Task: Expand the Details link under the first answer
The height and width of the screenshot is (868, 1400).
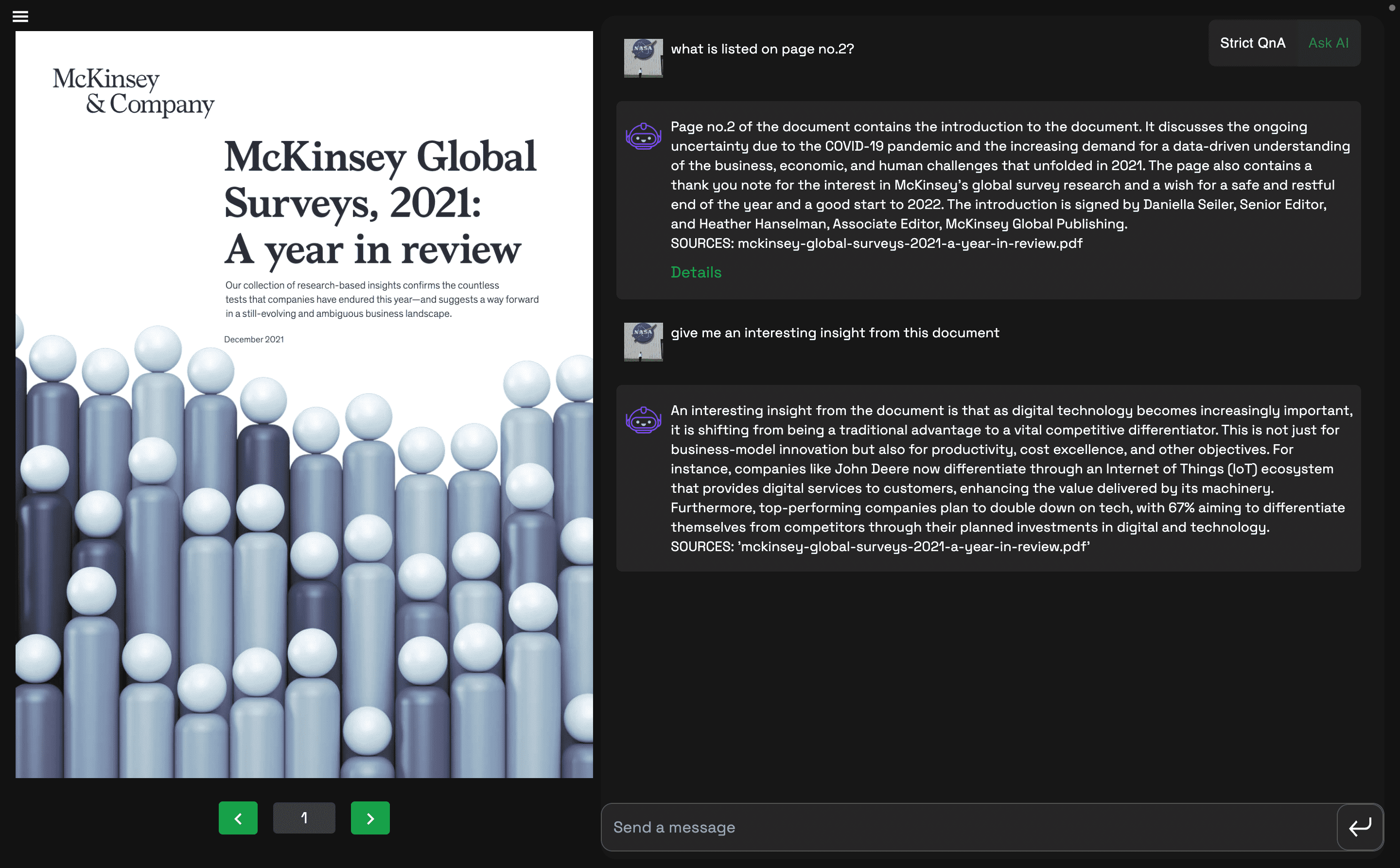Action: point(696,272)
